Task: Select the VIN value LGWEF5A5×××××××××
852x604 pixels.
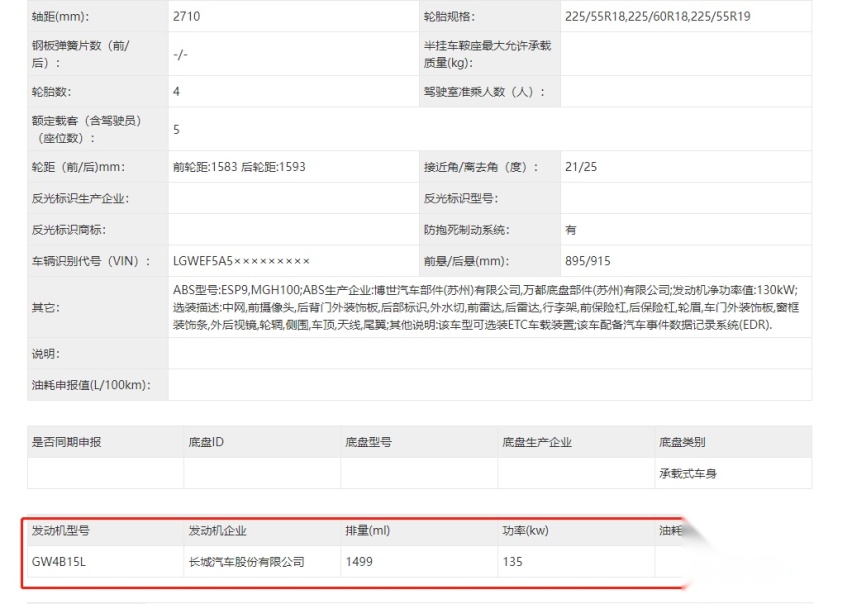Action: click(241, 261)
